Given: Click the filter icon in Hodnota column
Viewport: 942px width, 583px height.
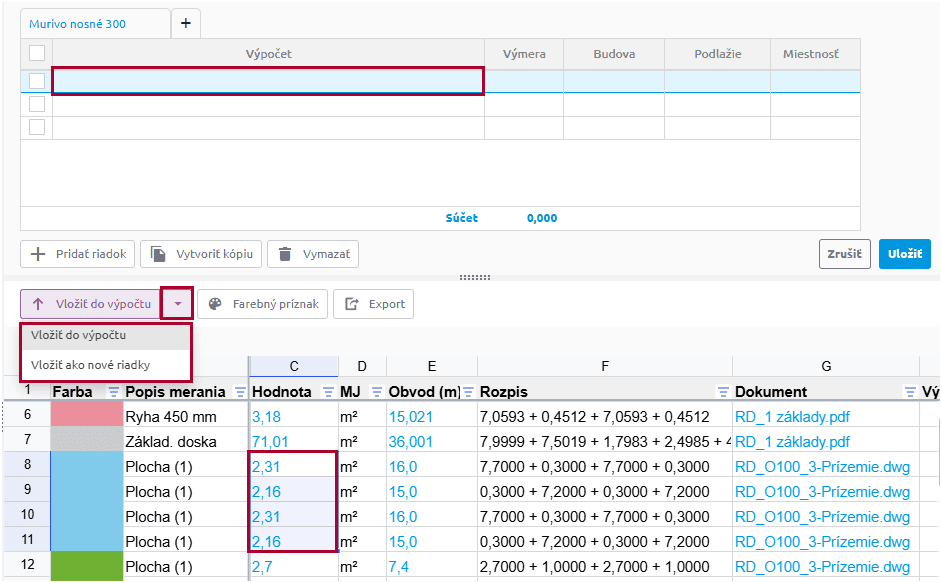Looking at the screenshot, I should [329, 392].
